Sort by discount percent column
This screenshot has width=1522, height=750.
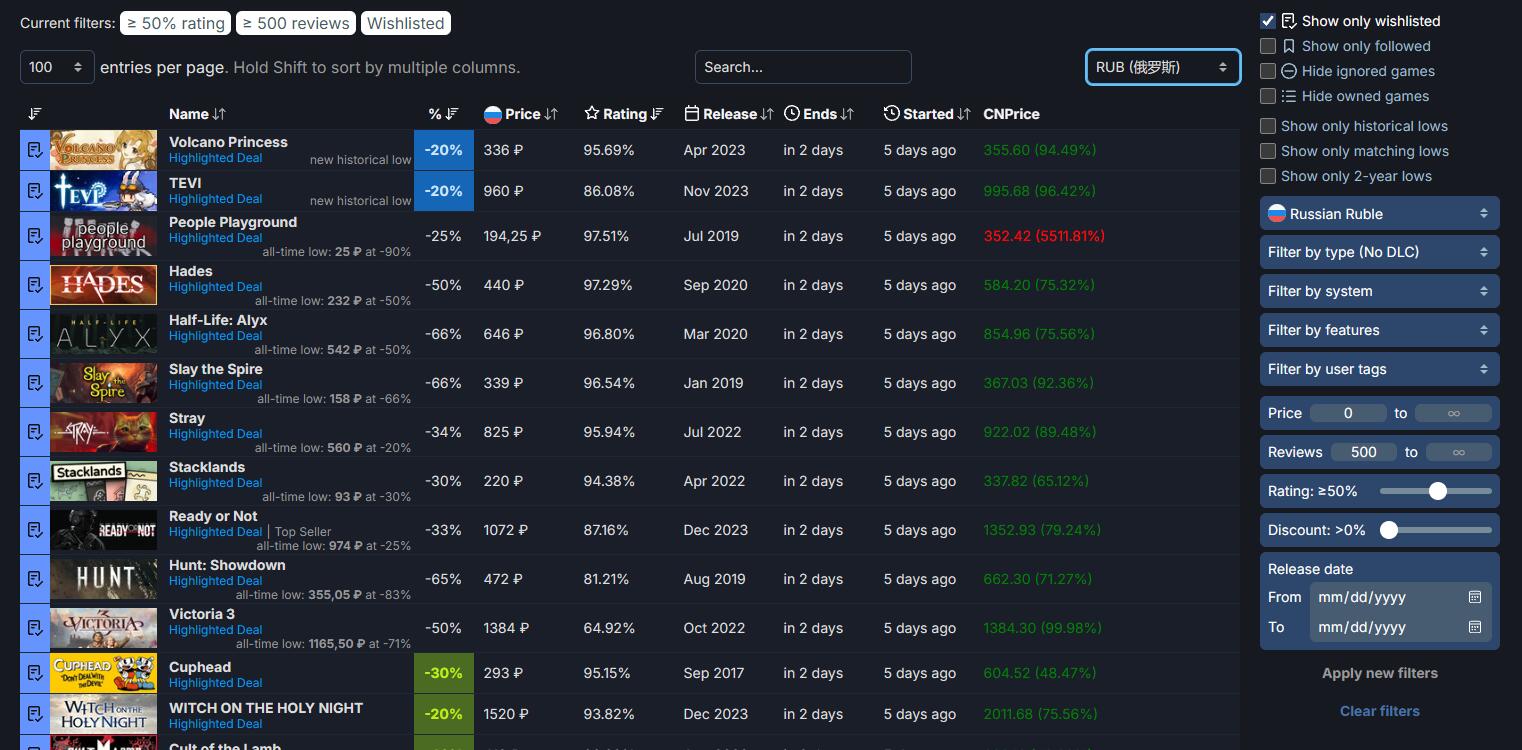pos(443,114)
